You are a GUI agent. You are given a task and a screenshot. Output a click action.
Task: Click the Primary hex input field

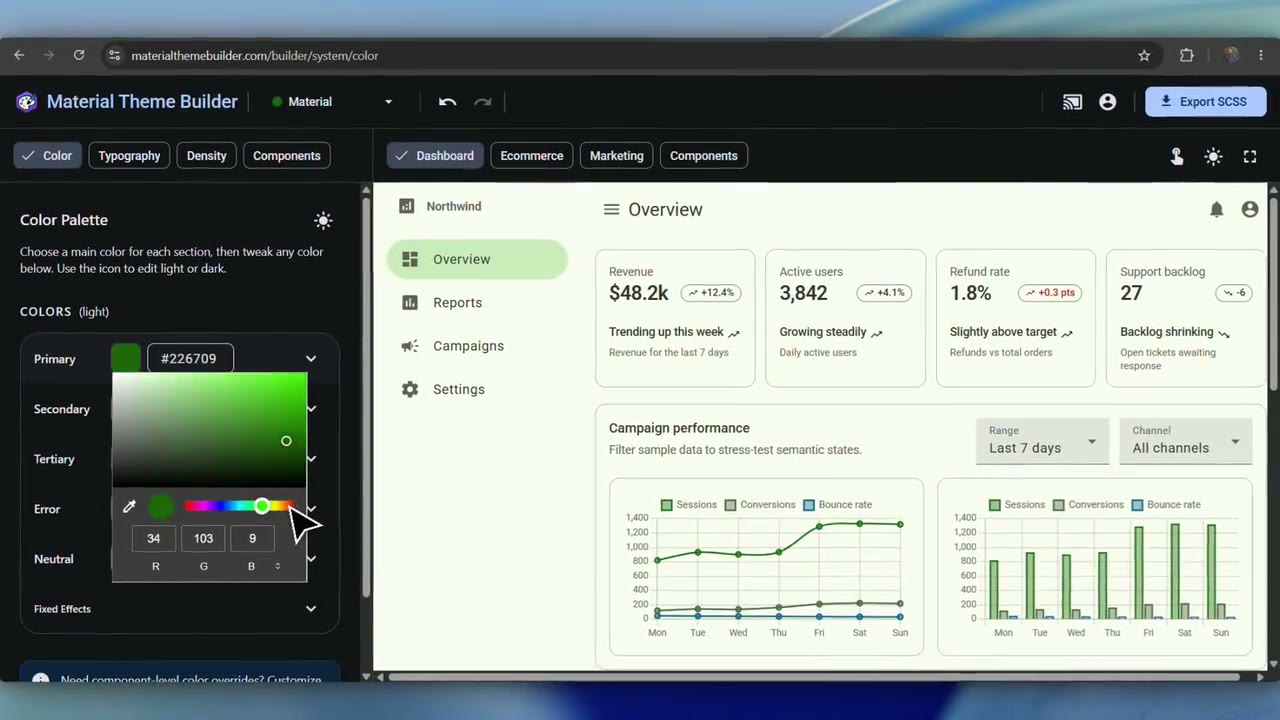point(190,359)
